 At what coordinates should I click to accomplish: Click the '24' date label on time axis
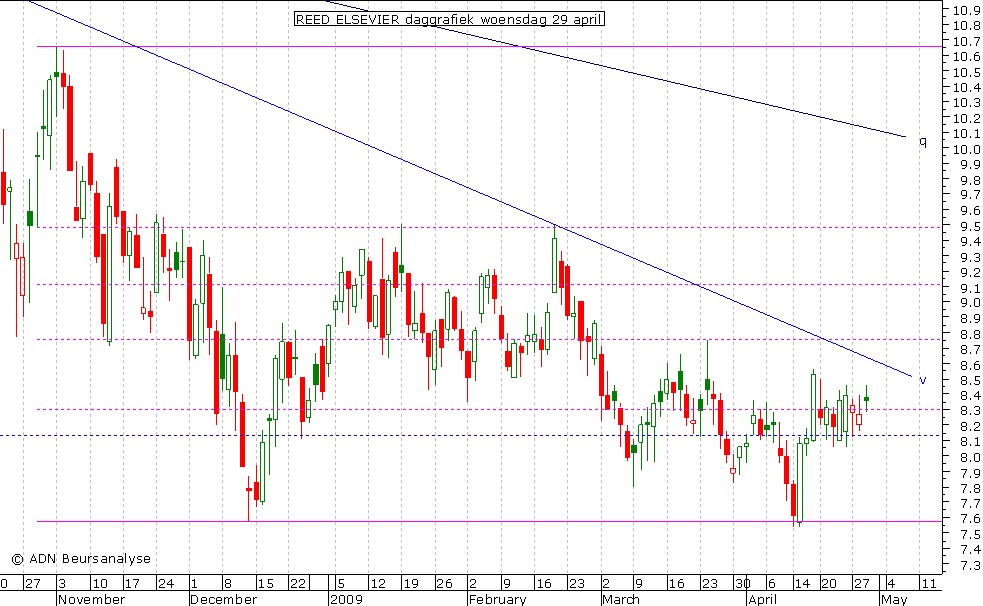(166, 583)
